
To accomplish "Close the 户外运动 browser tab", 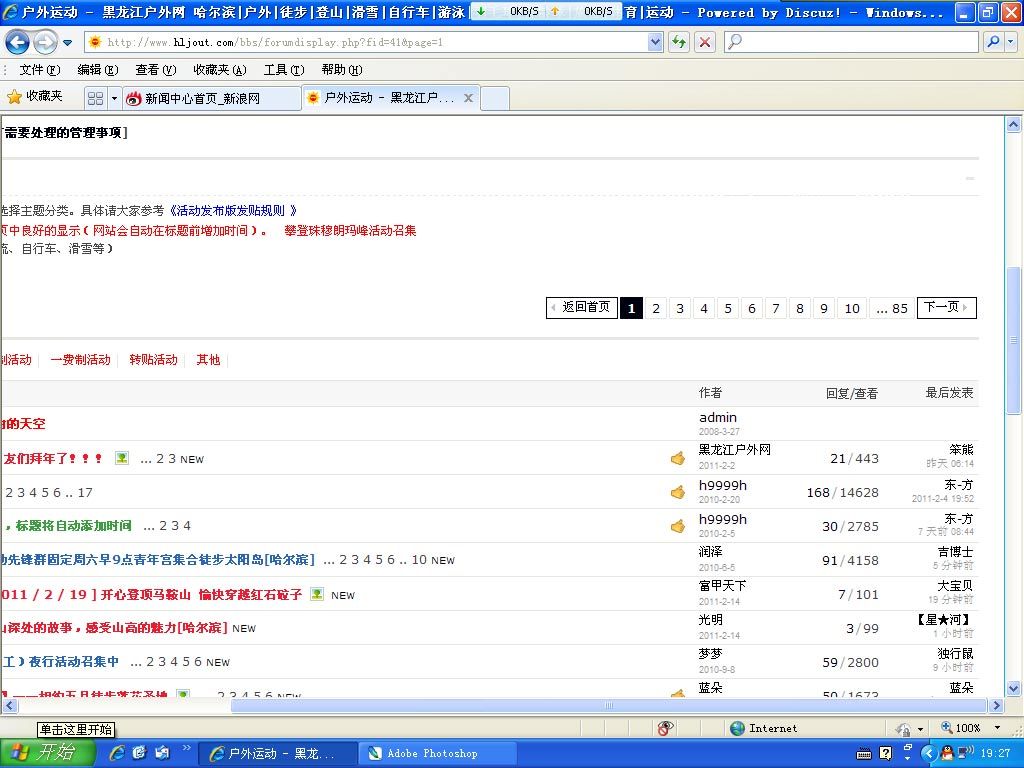I will click(x=468, y=98).
